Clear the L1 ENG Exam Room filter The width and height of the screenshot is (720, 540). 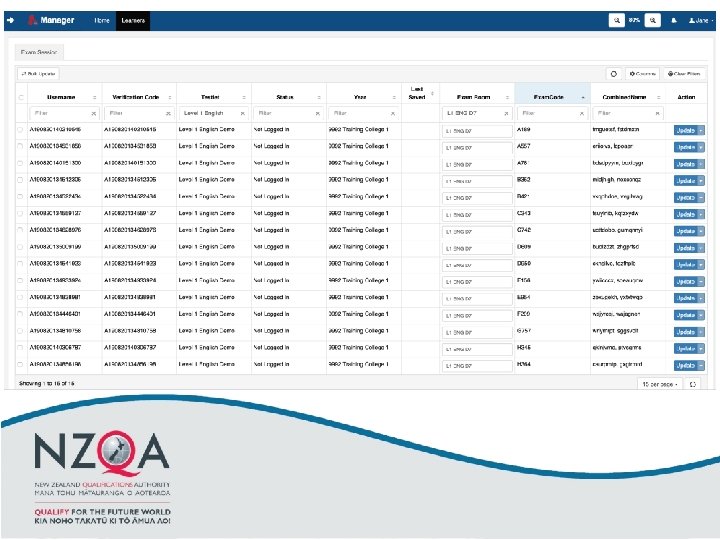tap(506, 113)
